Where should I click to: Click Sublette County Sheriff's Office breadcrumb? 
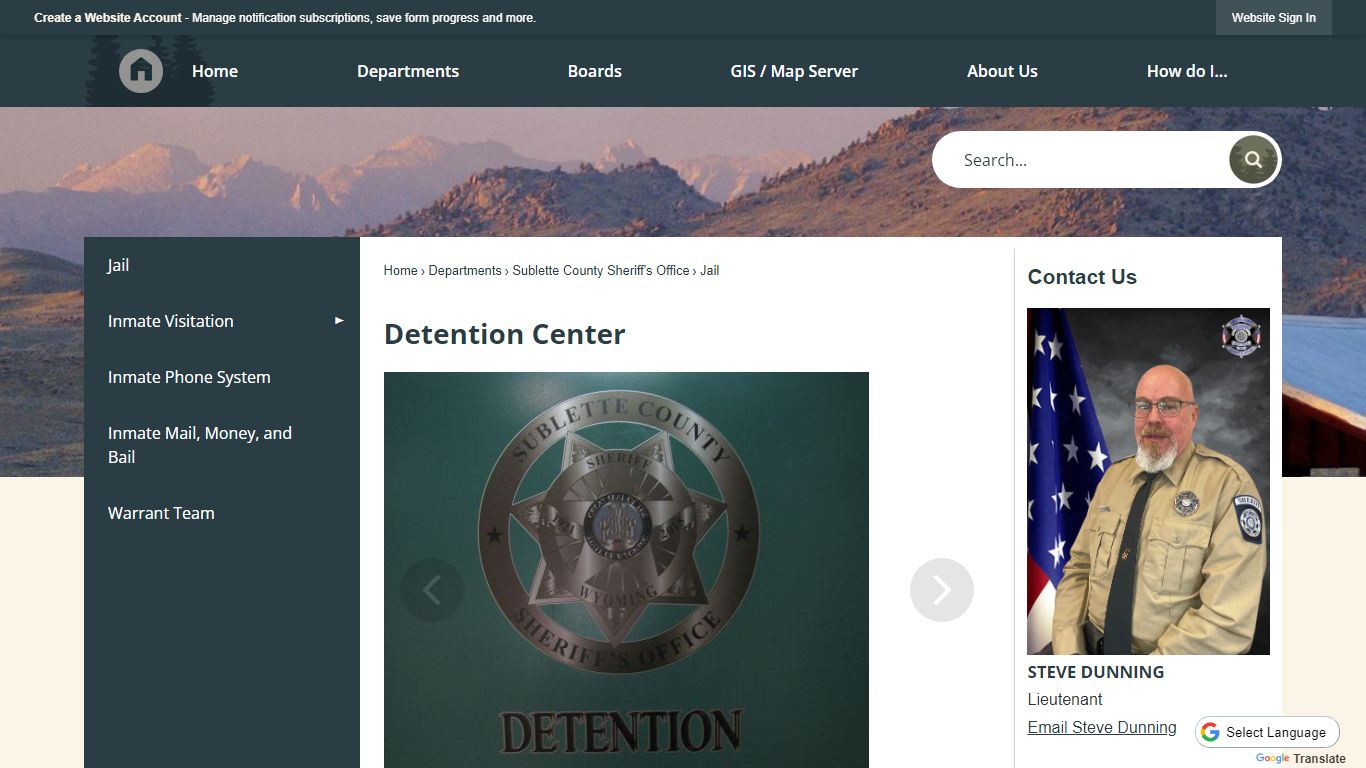tap(601, 270)
